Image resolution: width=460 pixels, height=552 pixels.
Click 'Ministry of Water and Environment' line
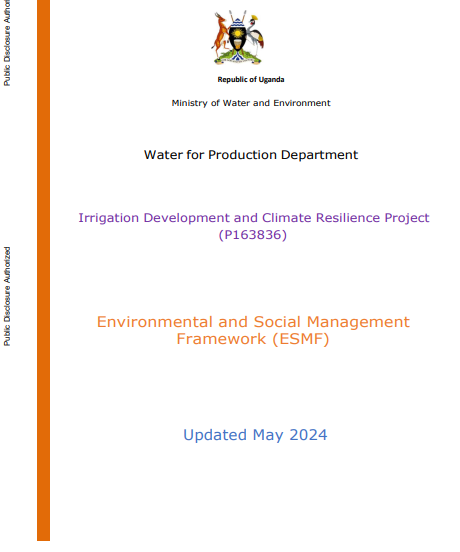point(251,103)
